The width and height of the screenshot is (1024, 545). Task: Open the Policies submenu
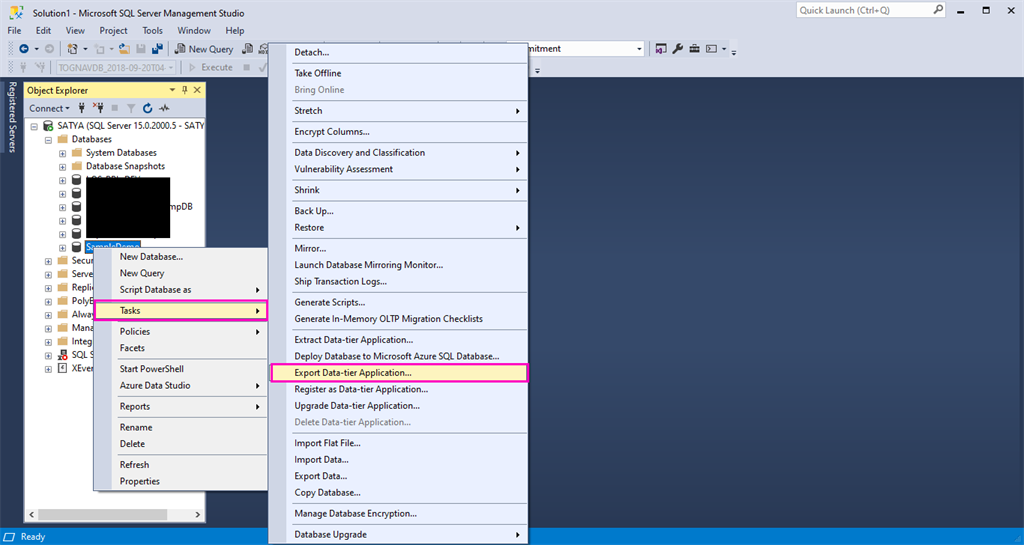[181, 332]
